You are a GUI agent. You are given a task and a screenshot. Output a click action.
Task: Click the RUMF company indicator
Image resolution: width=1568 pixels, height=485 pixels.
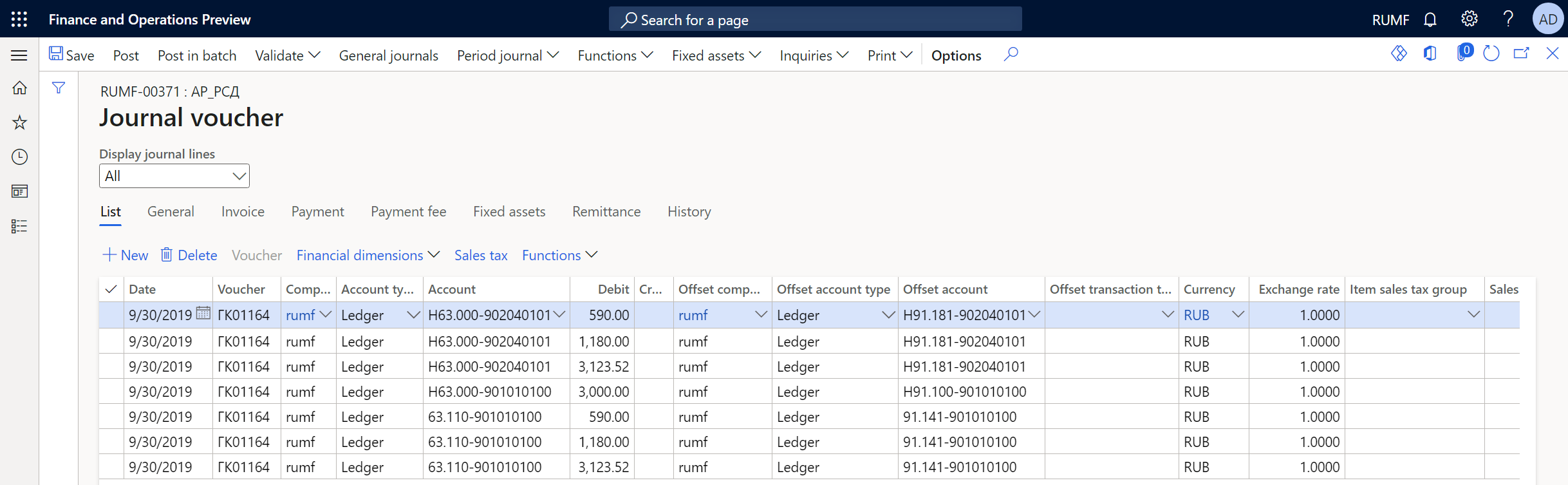point(1390,20)
